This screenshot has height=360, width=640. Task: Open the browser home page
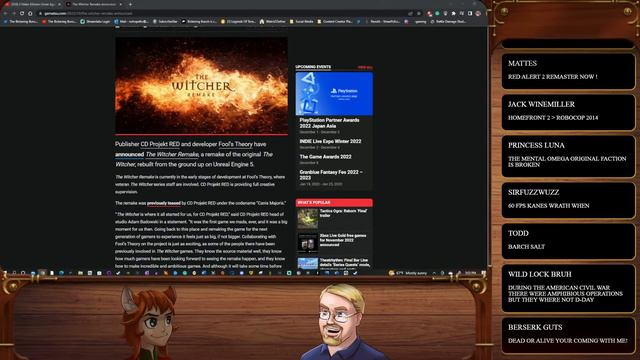30,13
